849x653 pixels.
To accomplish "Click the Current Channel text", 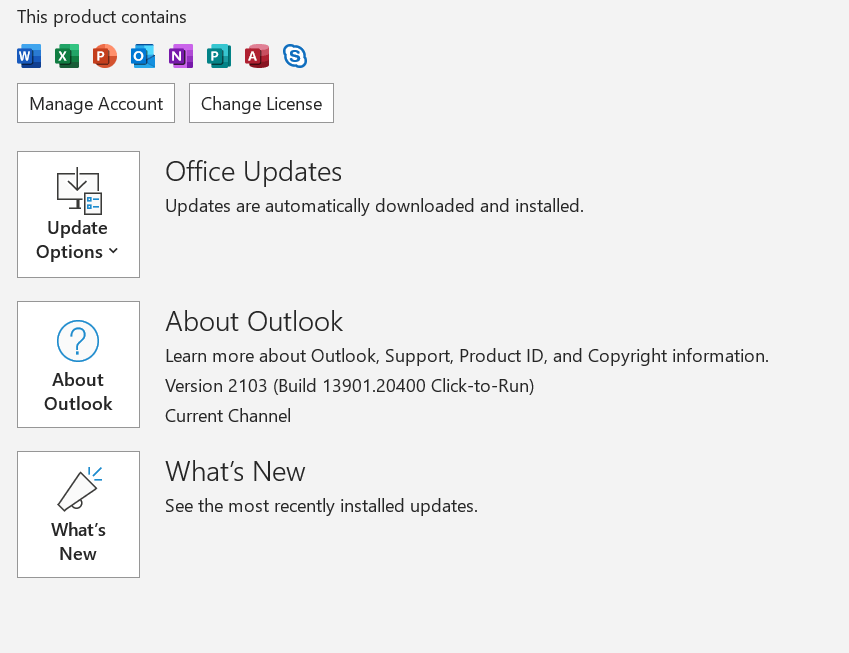I will click(x=228, y=416).
